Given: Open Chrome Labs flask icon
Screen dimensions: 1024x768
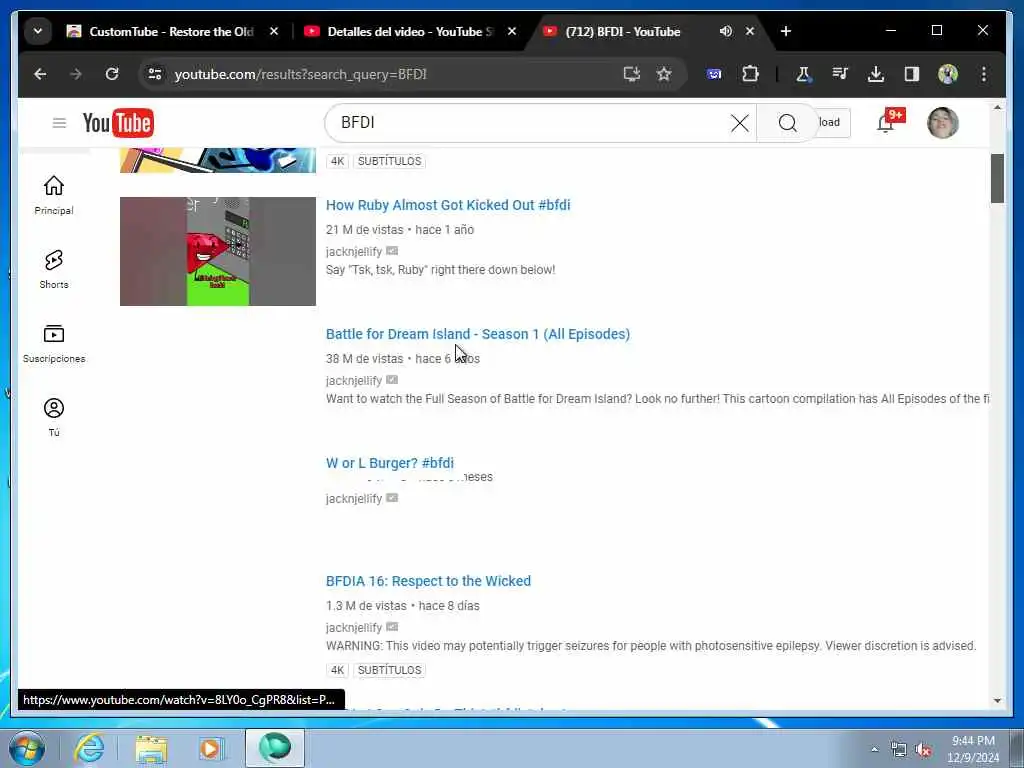Looking at the screenshot, I should (803, 74).
